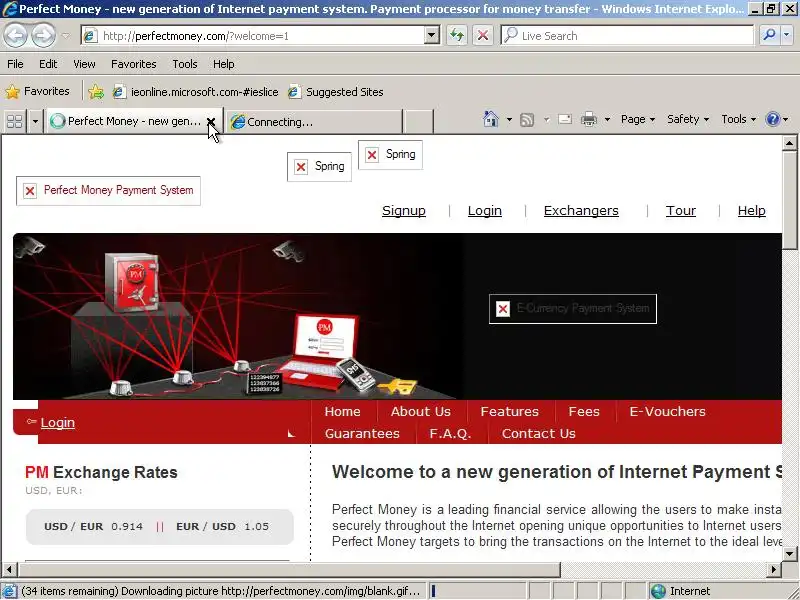800x600 pixels.
Task: Click the Live Search input box
Action: point(628,36)
